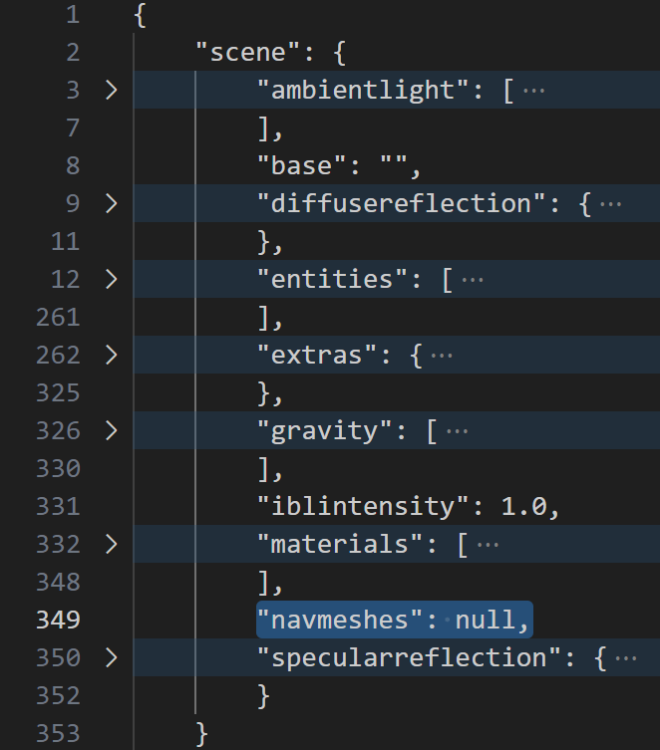This screenshot has width=660, height=750.
Task: Click the 1.0 value of "iblintensity"
Action: [x=524, y=507]
